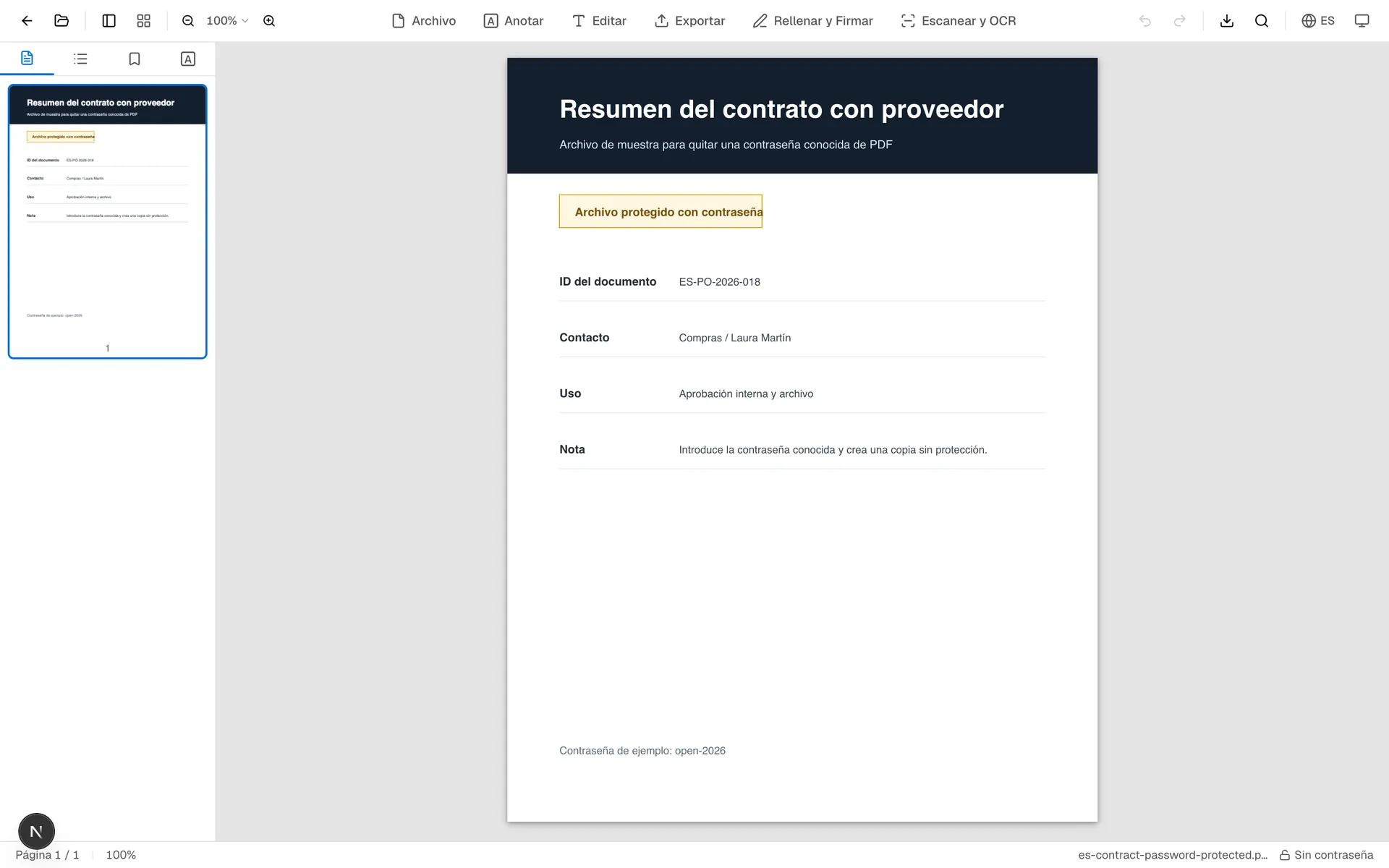Open search with the magnifier icon
Screen dimensions: 1389x868
click(1262, 21)
